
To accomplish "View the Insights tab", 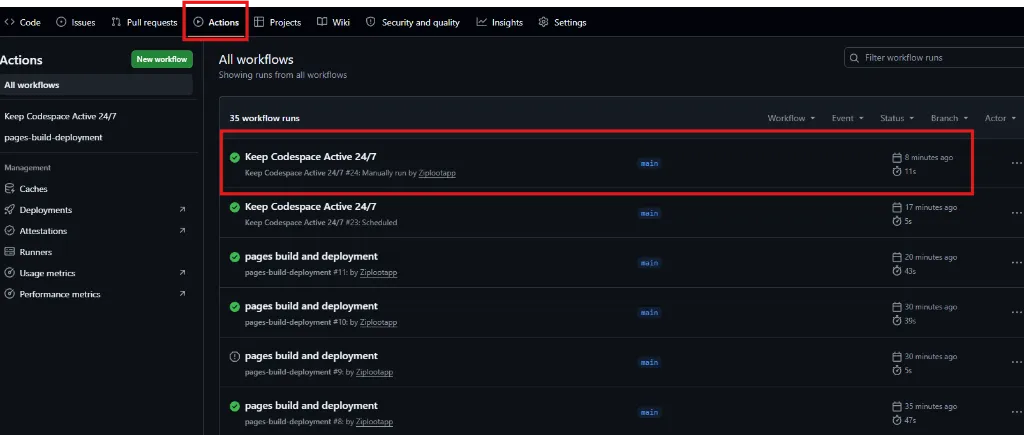I will 500,22.
